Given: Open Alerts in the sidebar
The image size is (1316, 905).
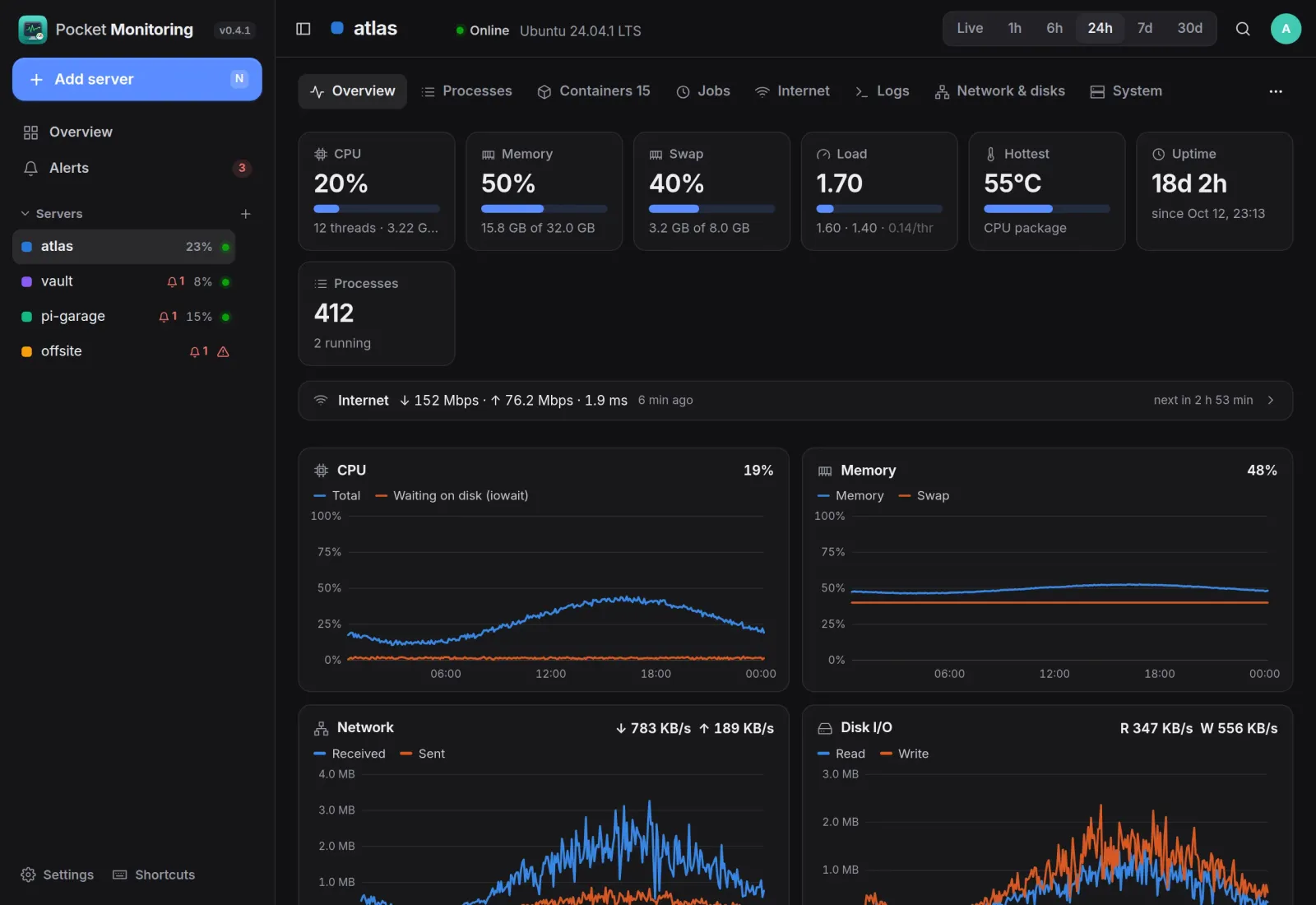Looking at the screenshot, I should pos(137,168).
